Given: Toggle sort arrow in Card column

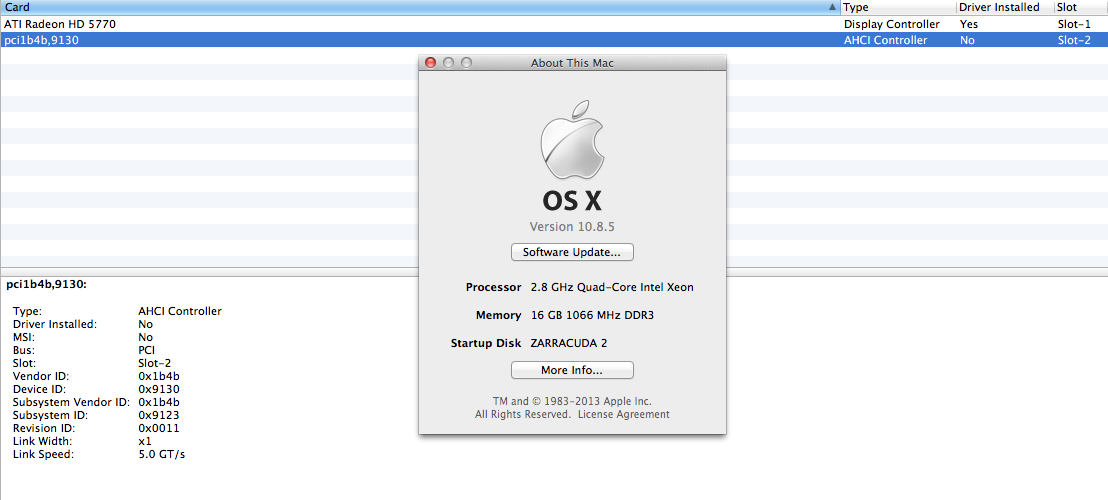Looking at the screenshot, I should [x=832, y=7].
